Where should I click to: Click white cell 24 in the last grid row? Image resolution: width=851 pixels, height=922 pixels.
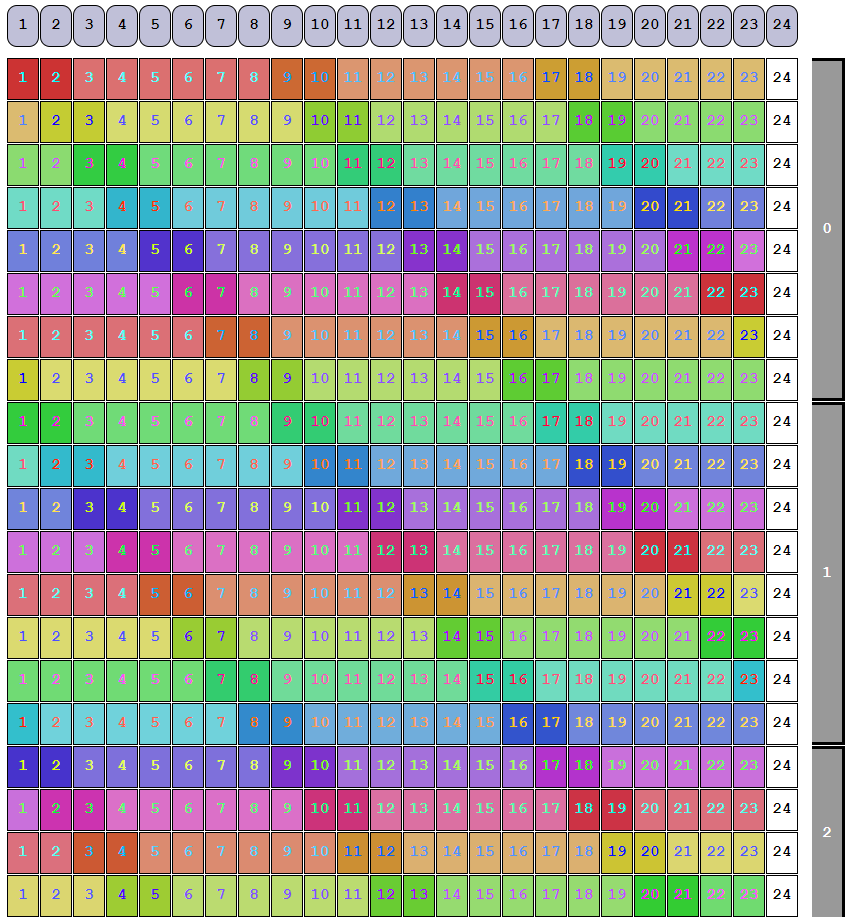point(782,895)
